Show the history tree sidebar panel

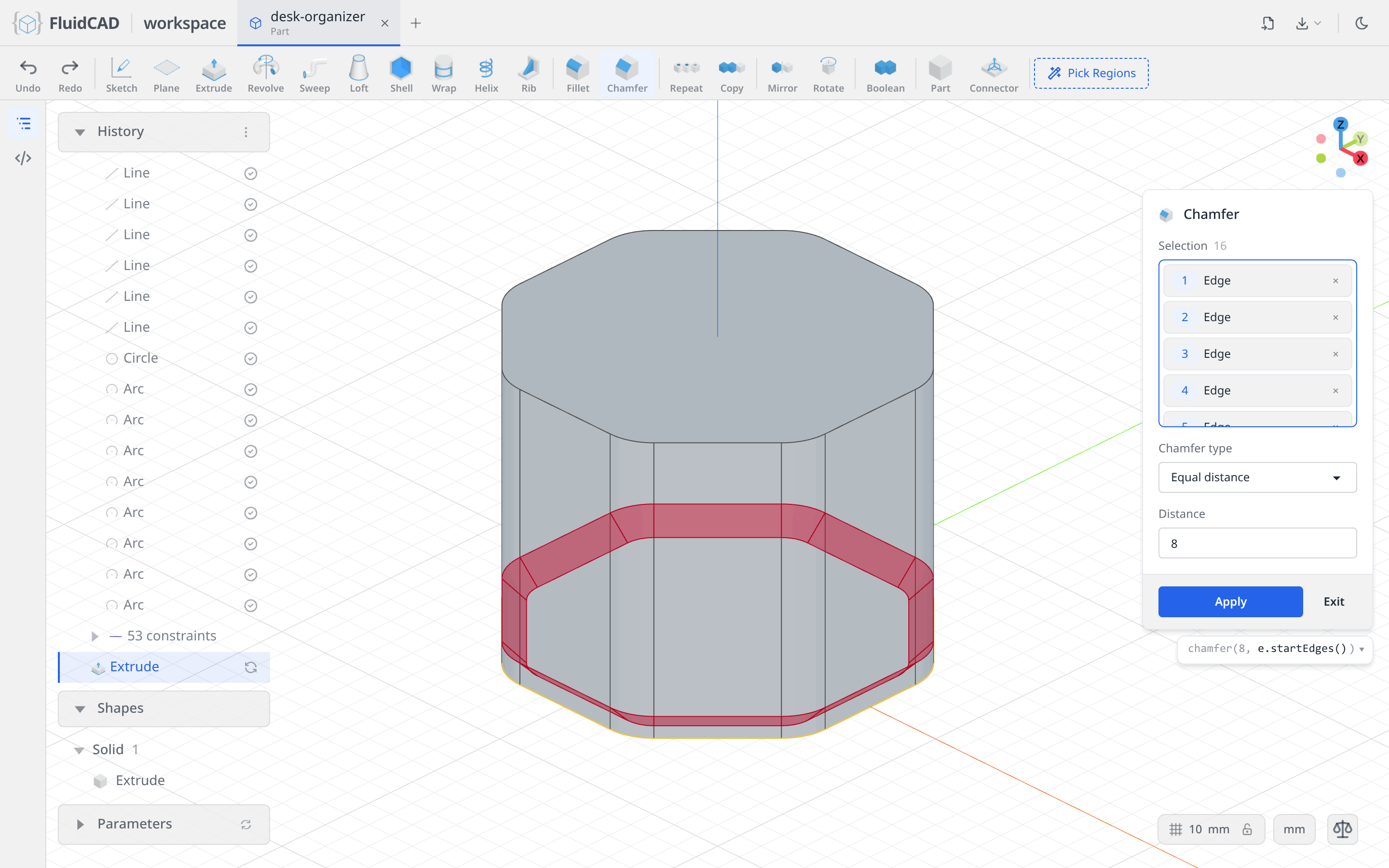(x=24, y=123)
